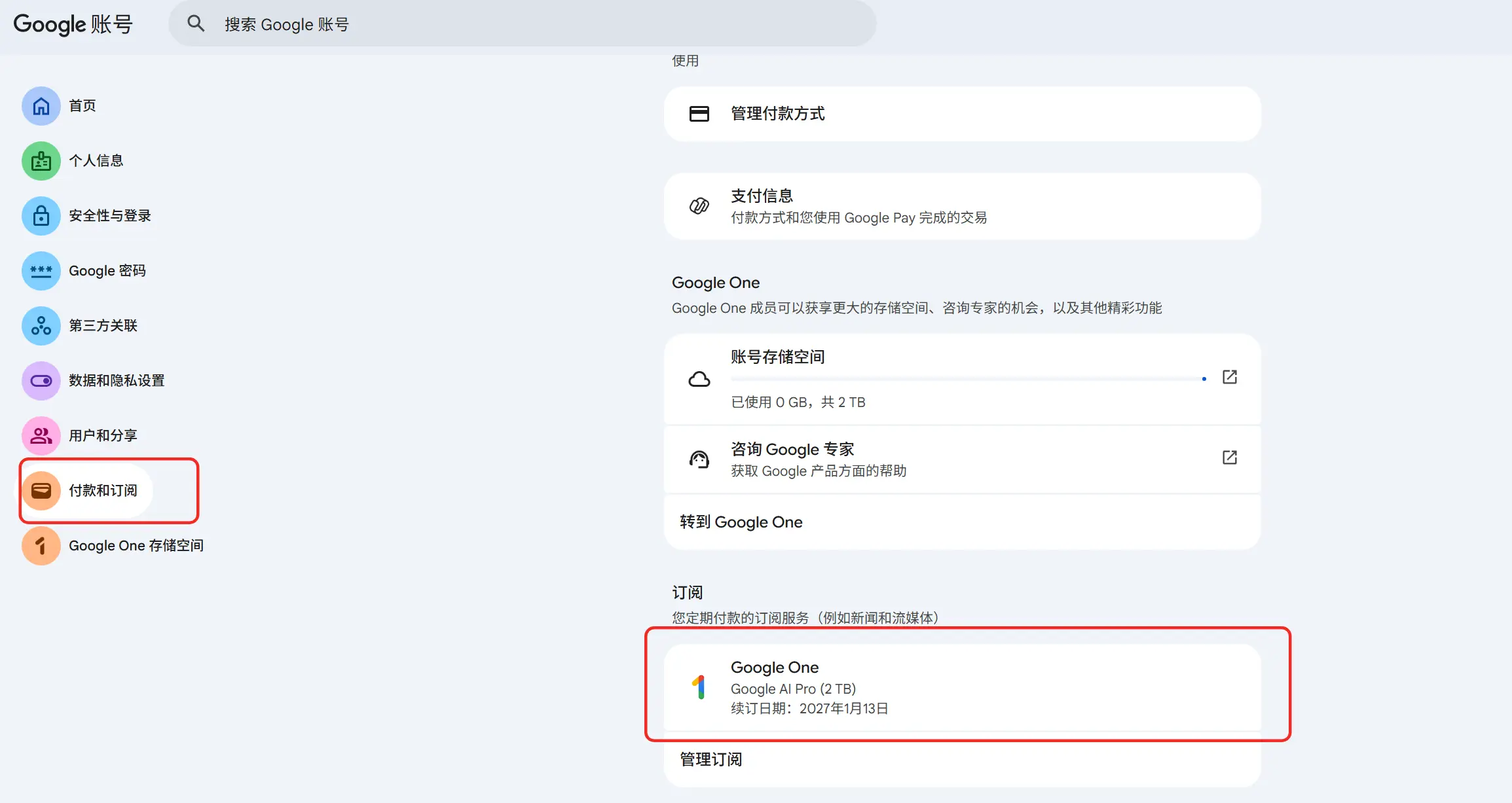The image size is (1512, 803).
Task: Click the 转到 Google One link
Action: (741, 522)
